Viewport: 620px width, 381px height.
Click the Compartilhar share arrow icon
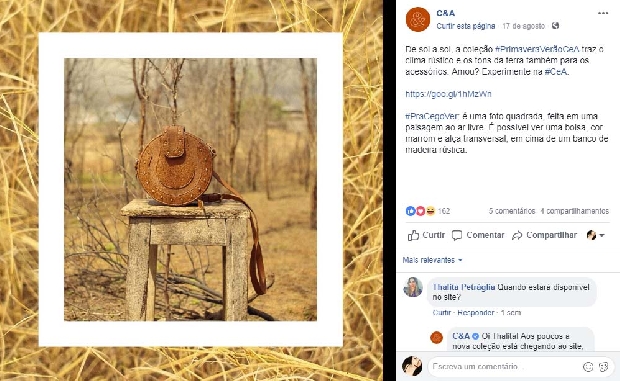tap(517, 236)
